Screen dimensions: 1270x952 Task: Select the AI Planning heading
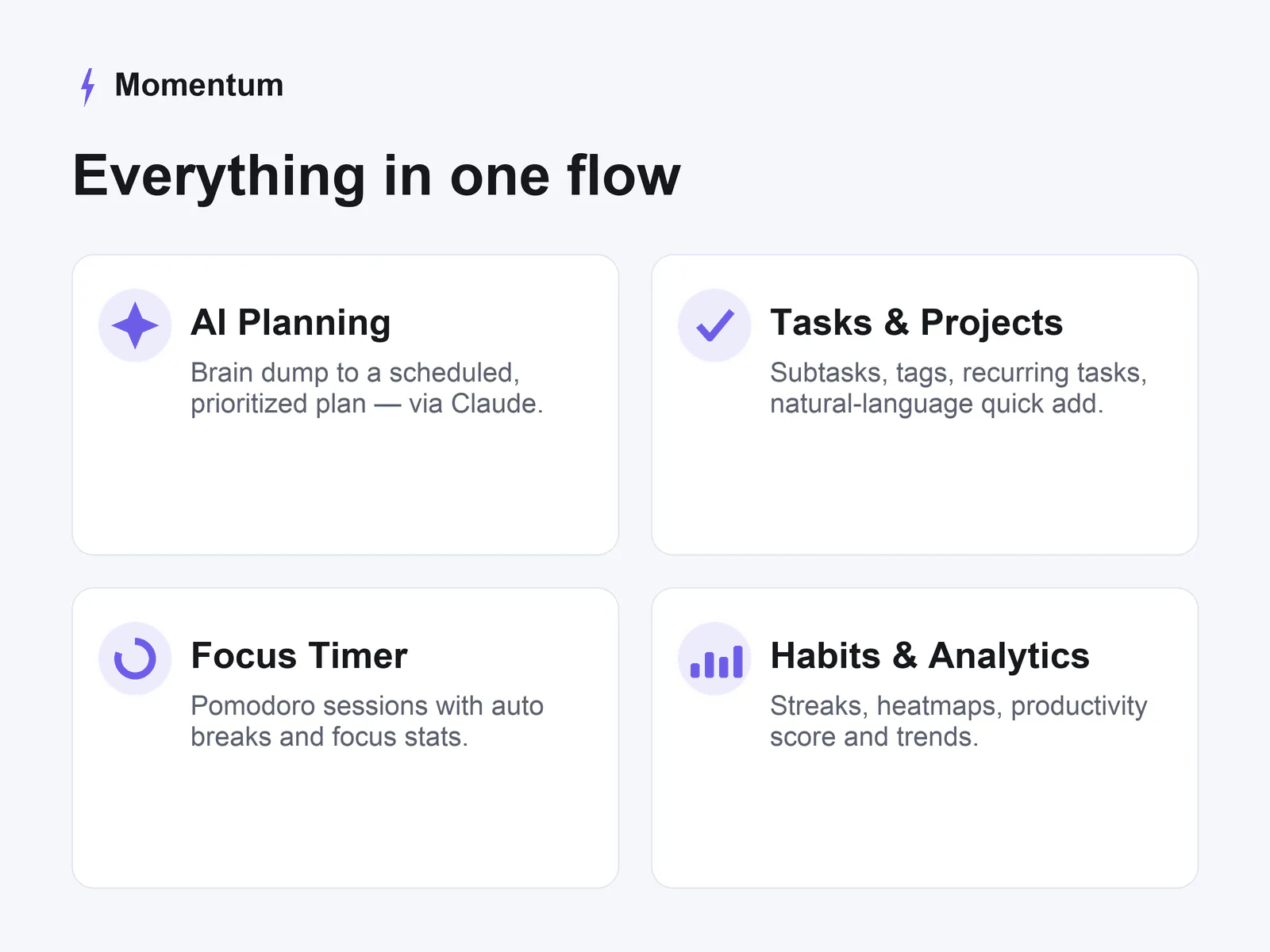coord(291,323)
